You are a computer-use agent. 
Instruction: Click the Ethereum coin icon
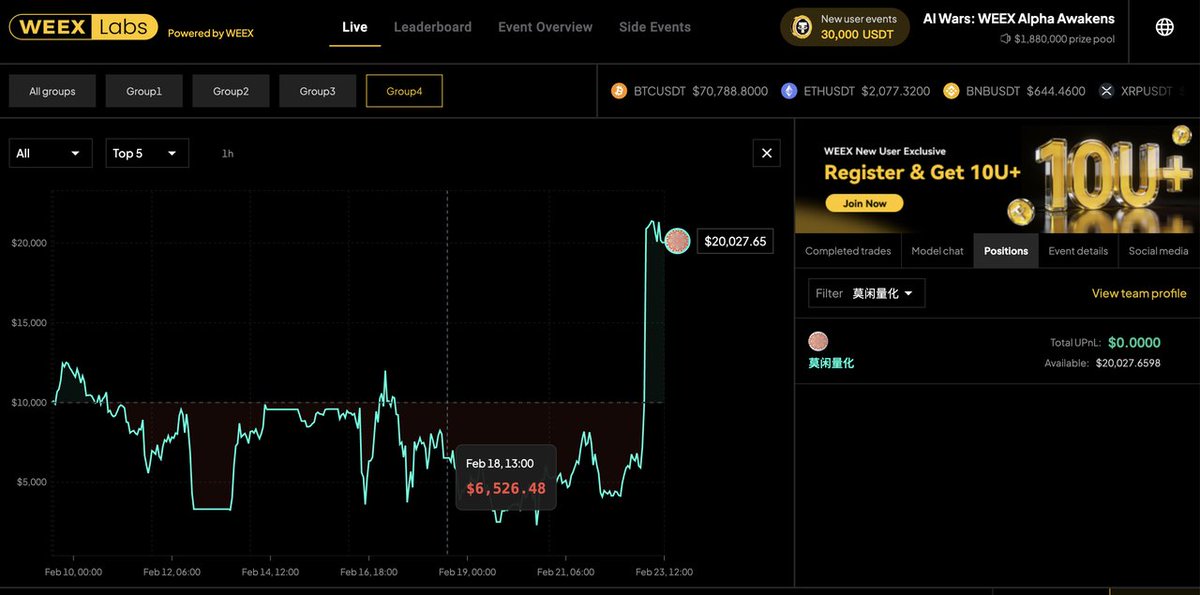789,91
